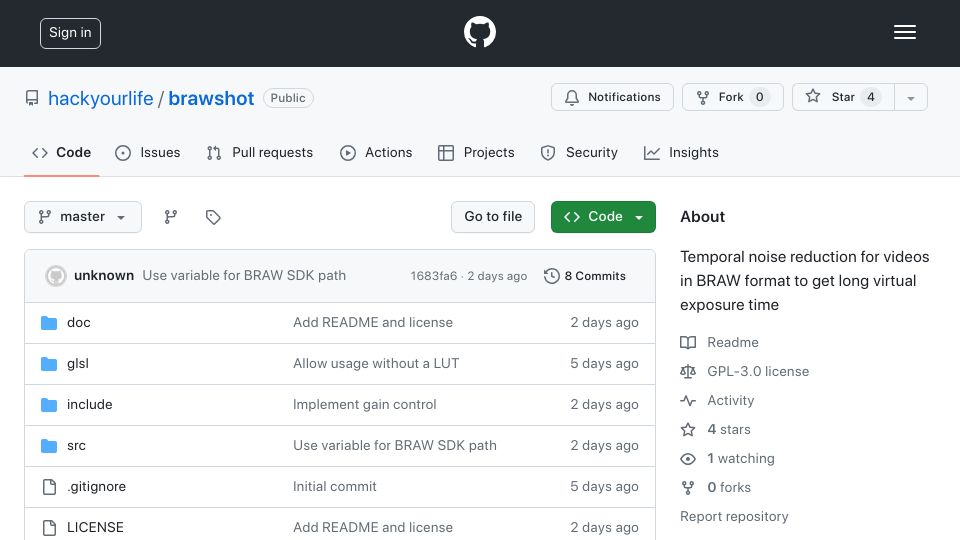Viewport: 960px width, 540px height.
Task: Open the LICENSE file
Action: pyautogui.click(x=95, y=527)
